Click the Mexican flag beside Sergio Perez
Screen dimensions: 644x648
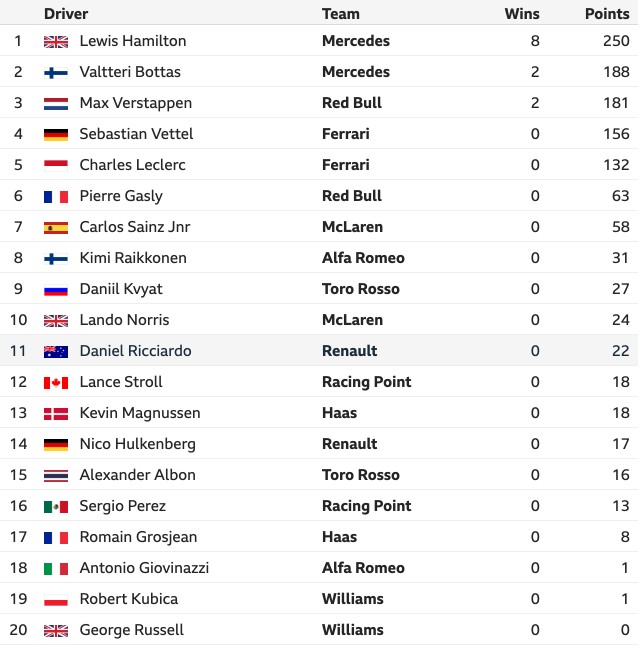click(x=56, y=506)
